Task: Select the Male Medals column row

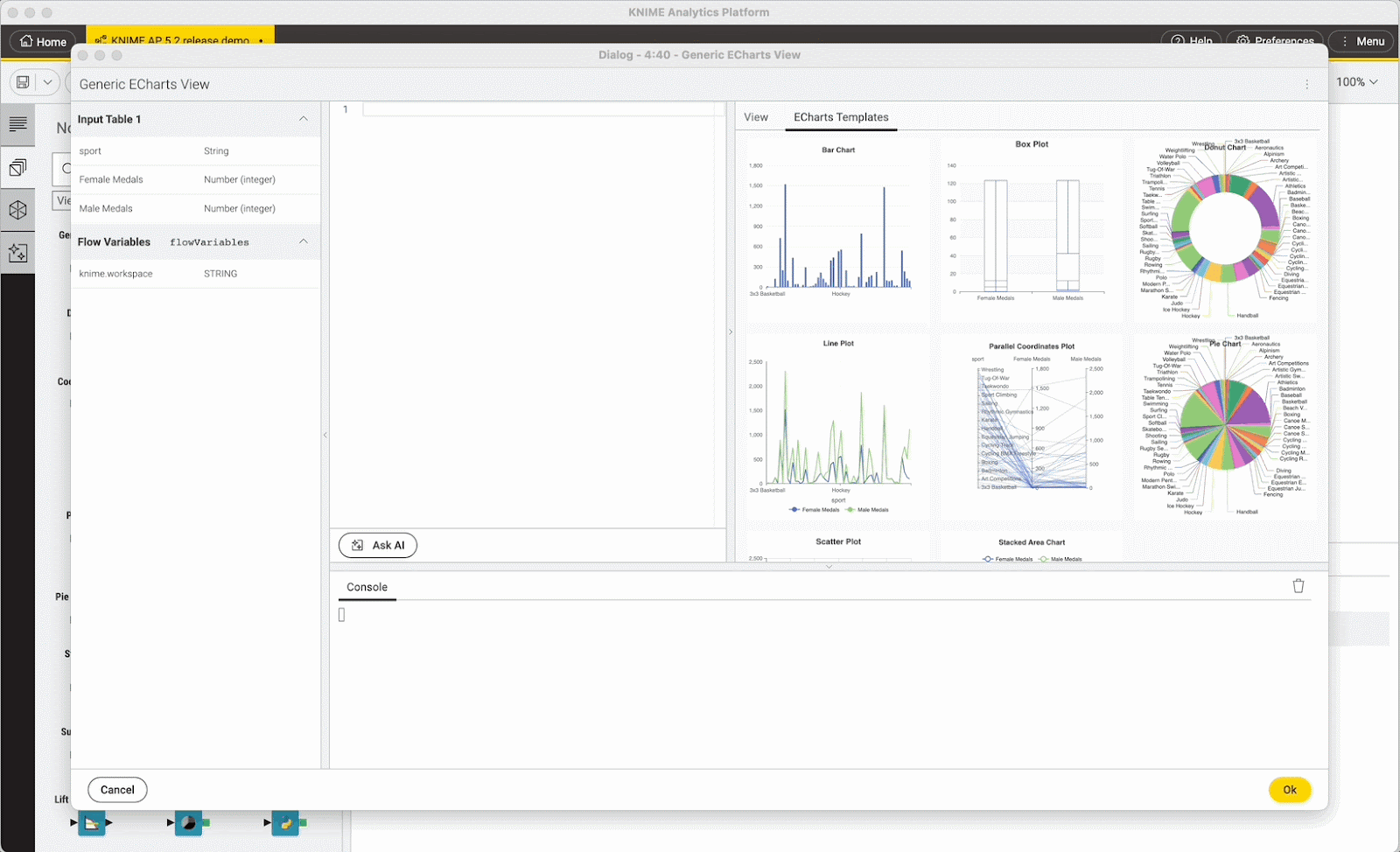Action: click(x=196, y=208)
